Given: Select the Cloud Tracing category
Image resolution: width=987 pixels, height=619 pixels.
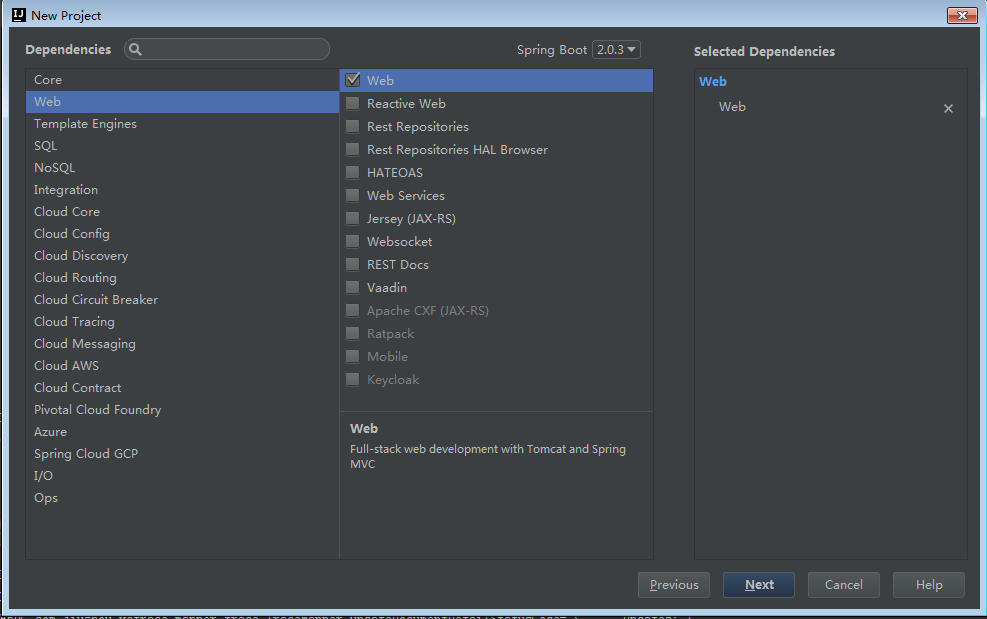Looking at the screenshot, I should click(183, 322).
